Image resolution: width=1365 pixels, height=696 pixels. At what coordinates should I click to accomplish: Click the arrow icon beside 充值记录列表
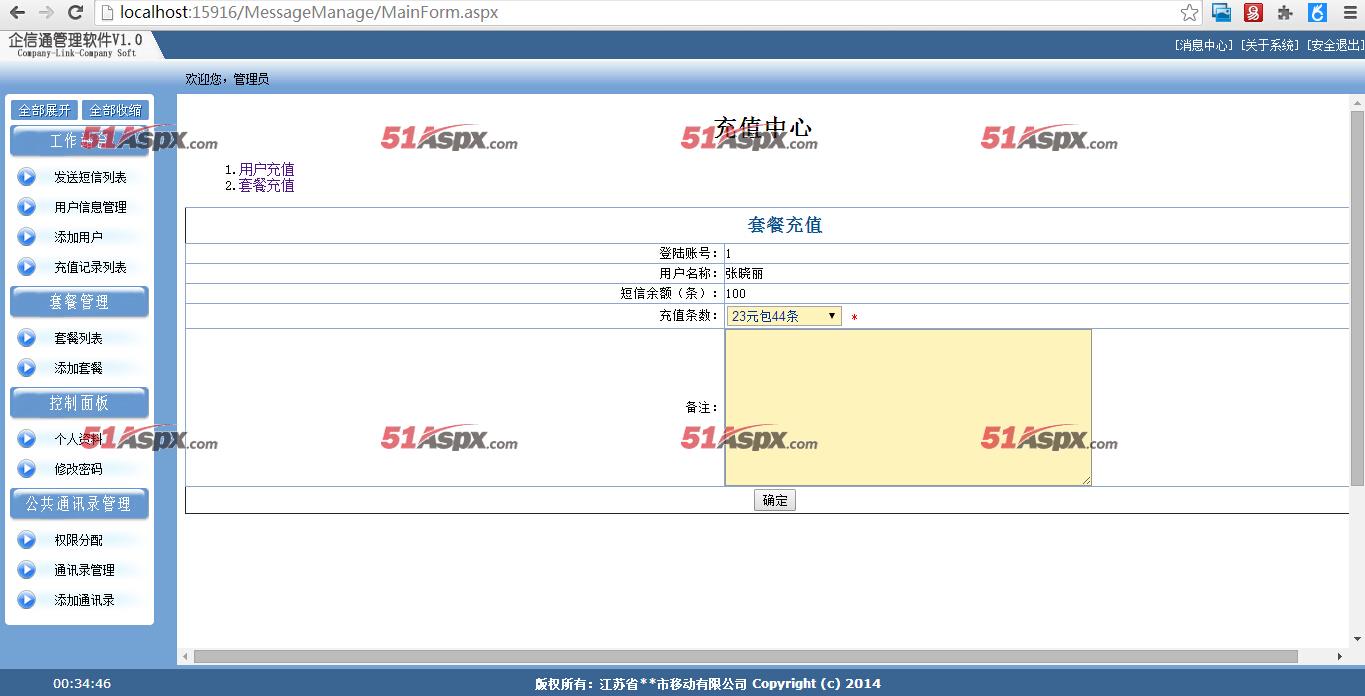[27, 267]
